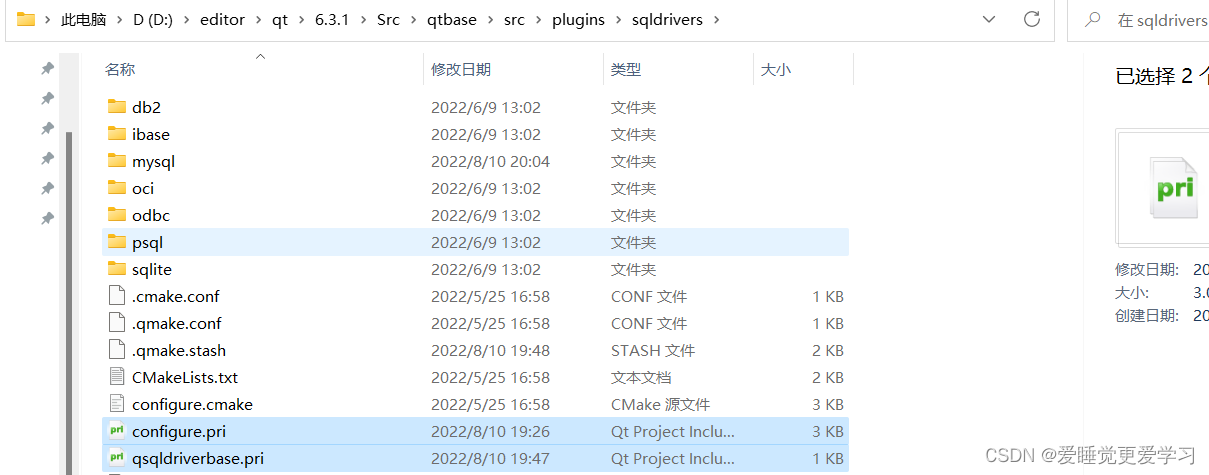Expand the chevron after plugins breadcrumb
1209x475 pixels.
click(x=618, y=19)
